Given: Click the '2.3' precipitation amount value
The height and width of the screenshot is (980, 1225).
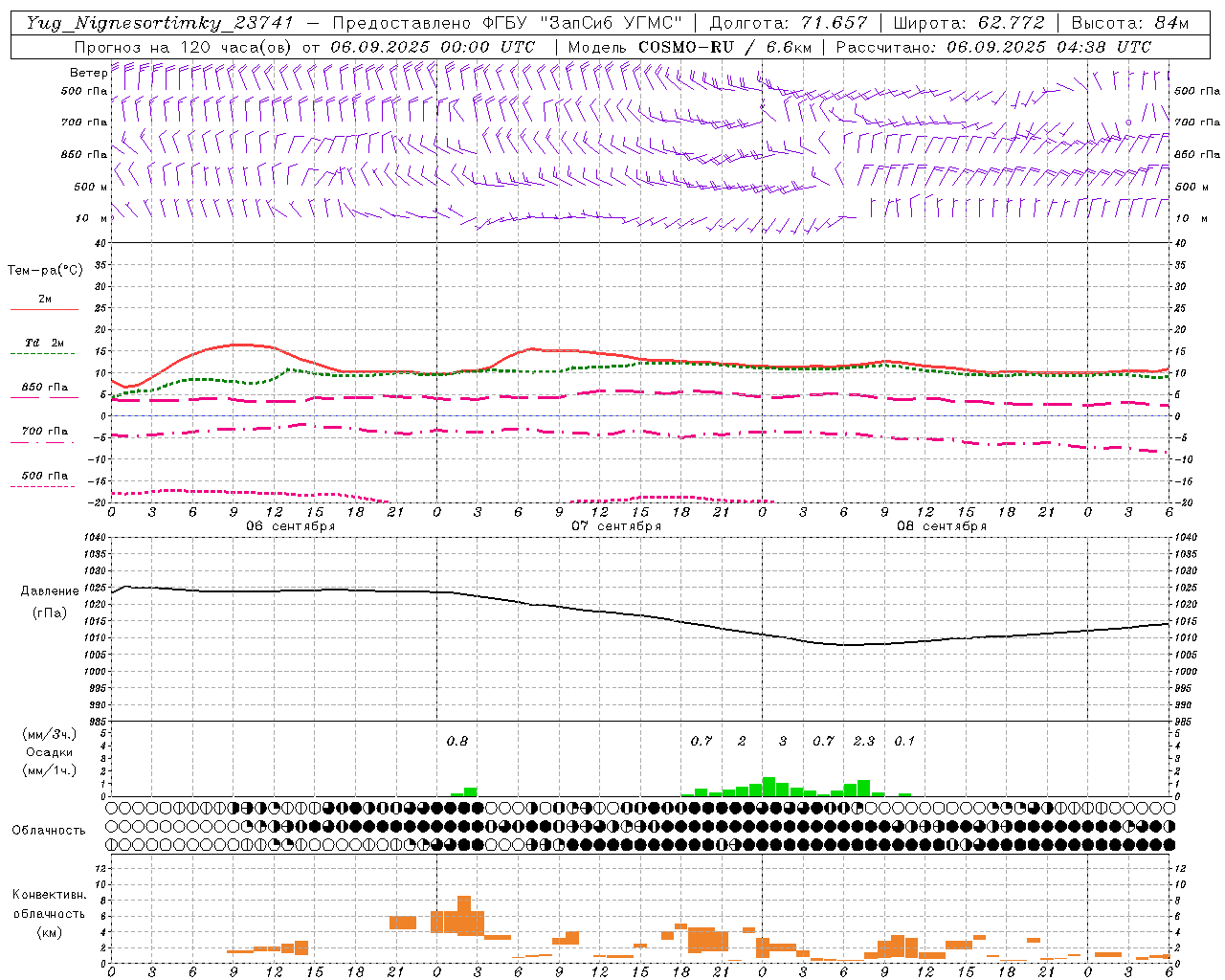Looking at the screenshot, I should (x=864, y=741).
